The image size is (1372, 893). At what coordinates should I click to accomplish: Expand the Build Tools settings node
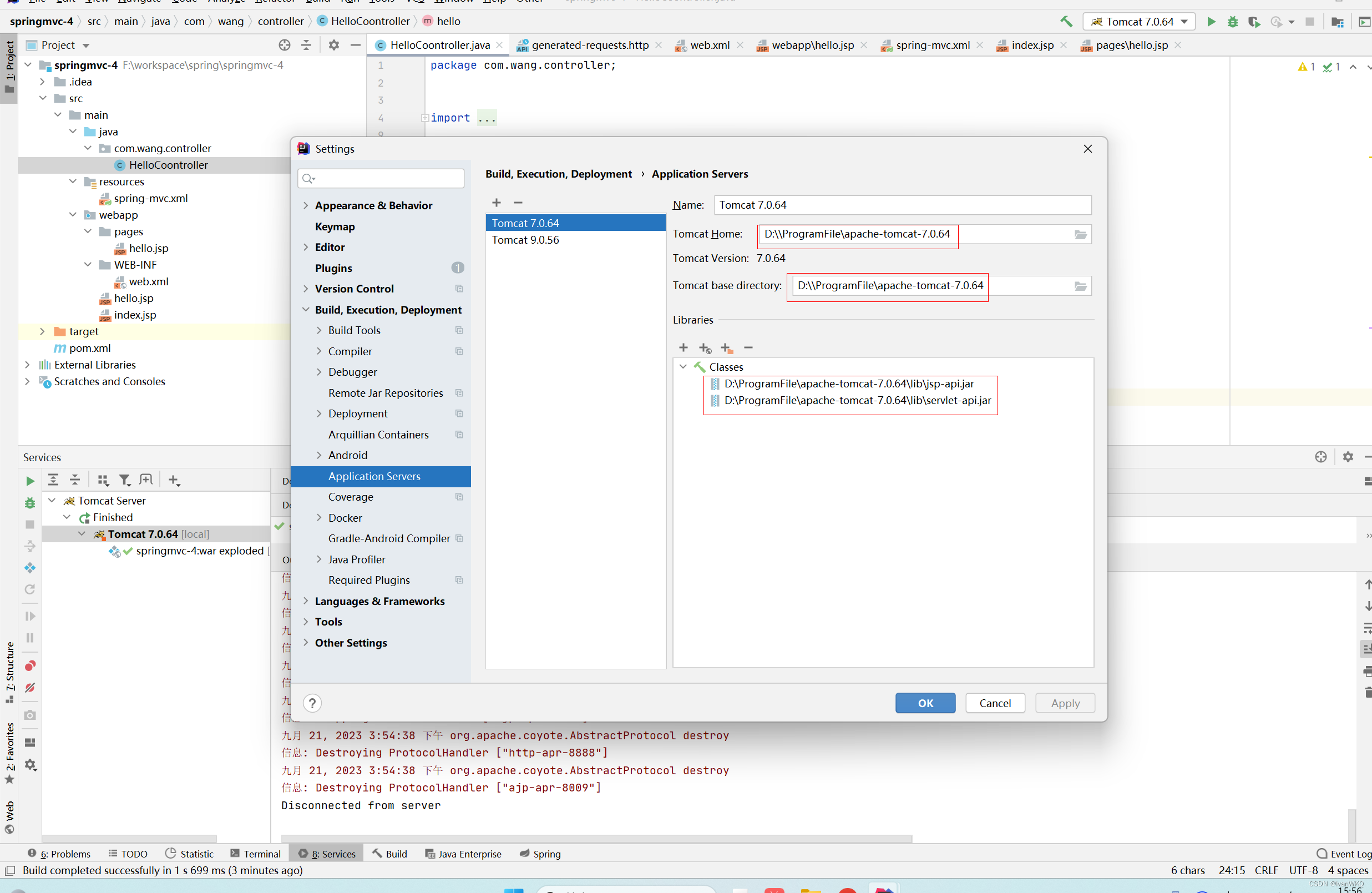click(319, 330)
